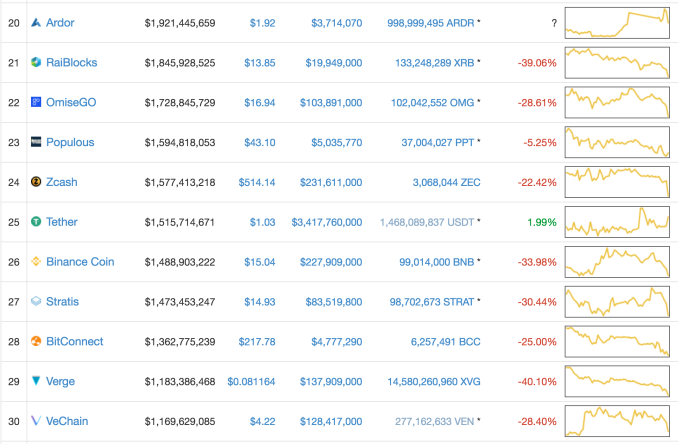Open the Ardor $1.92 price link

(262, 22)
